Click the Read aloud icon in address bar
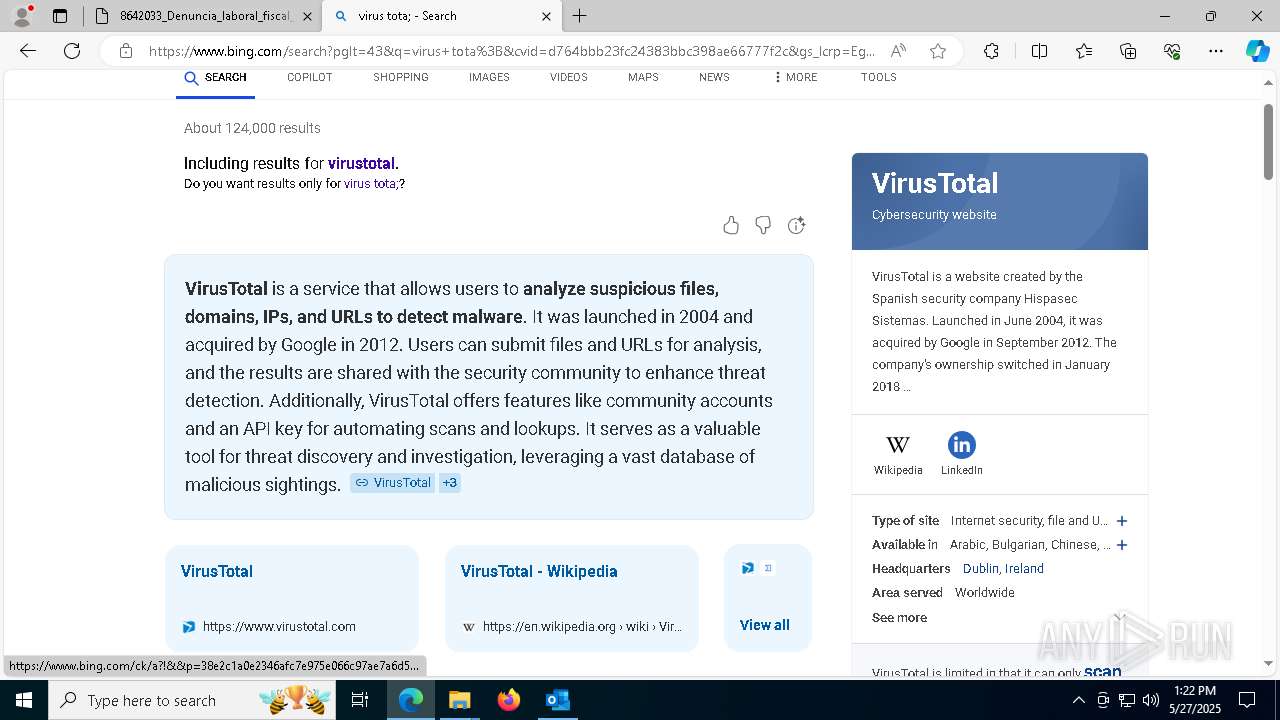Viewport: 1280px width, 720px height. 898,51
